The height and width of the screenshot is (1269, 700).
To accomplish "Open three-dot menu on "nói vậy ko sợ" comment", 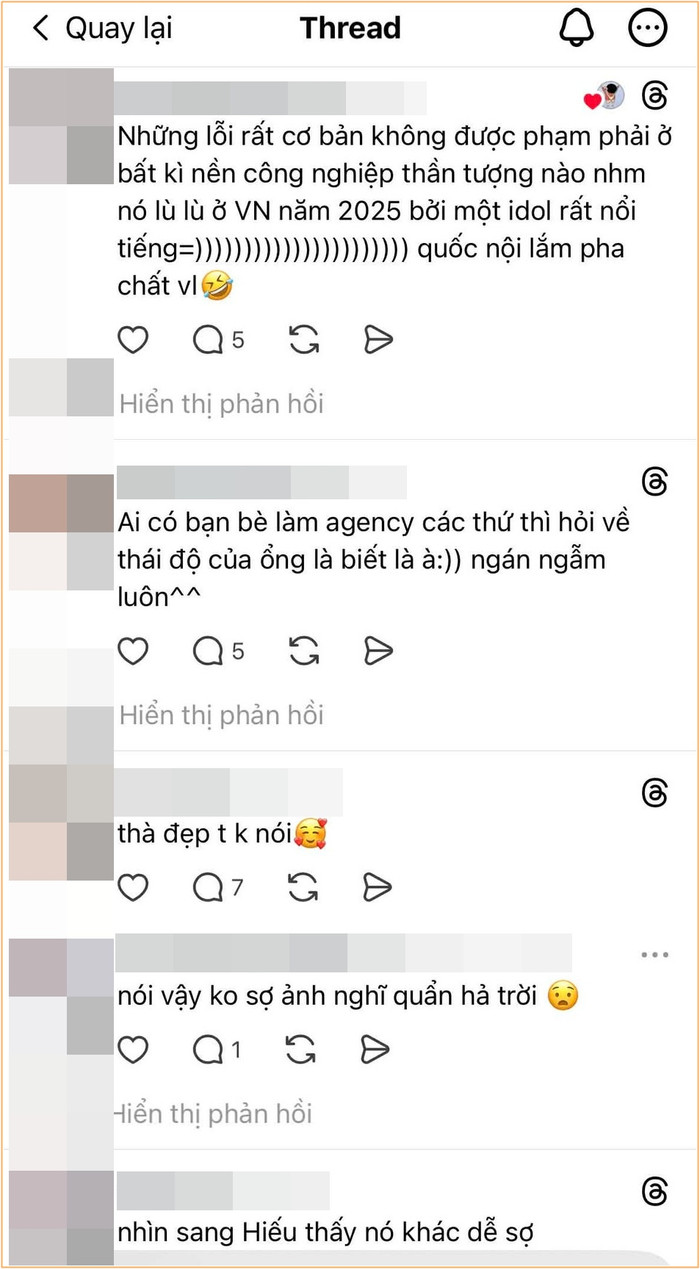I will 654,955.
